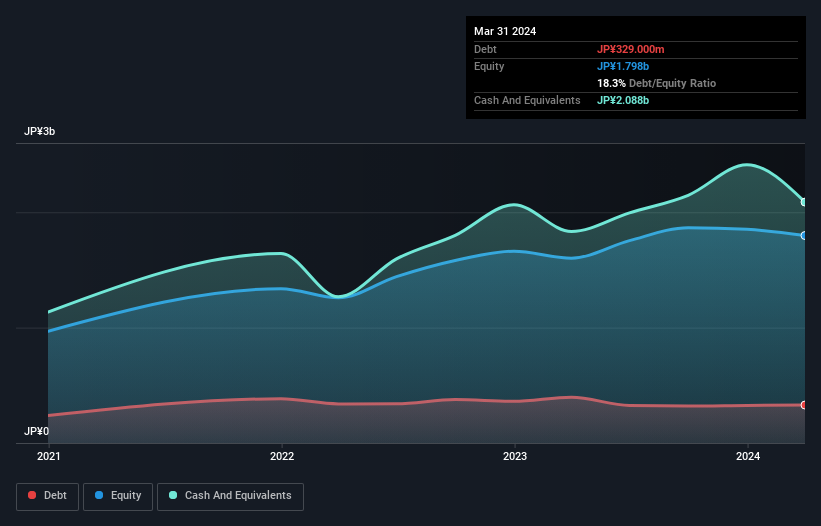This screenshot has width=821, height=526.
Task: Click the teal Cash endpoint marker
Action: tap(804, 202)
